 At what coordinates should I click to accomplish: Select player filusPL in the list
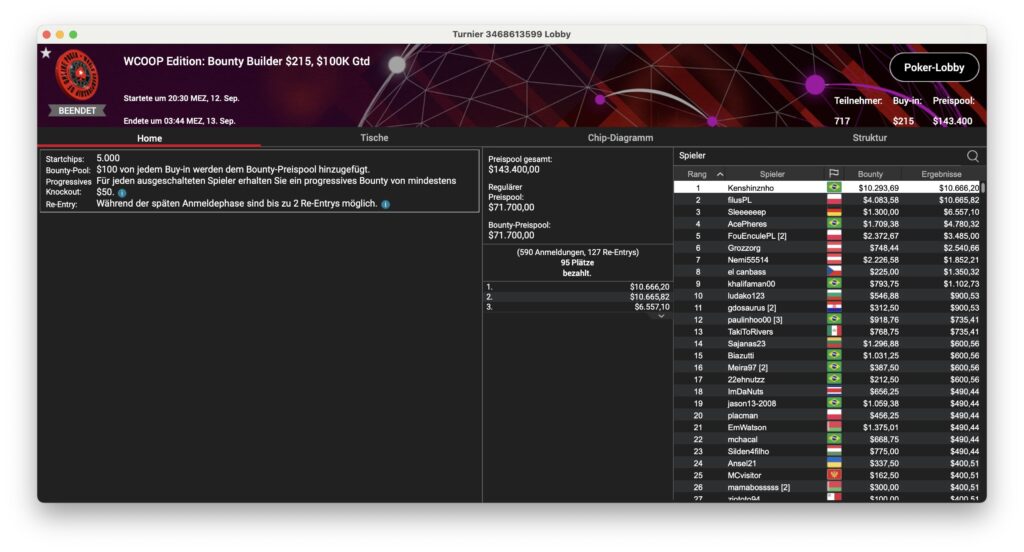click(x=740, y=200)
